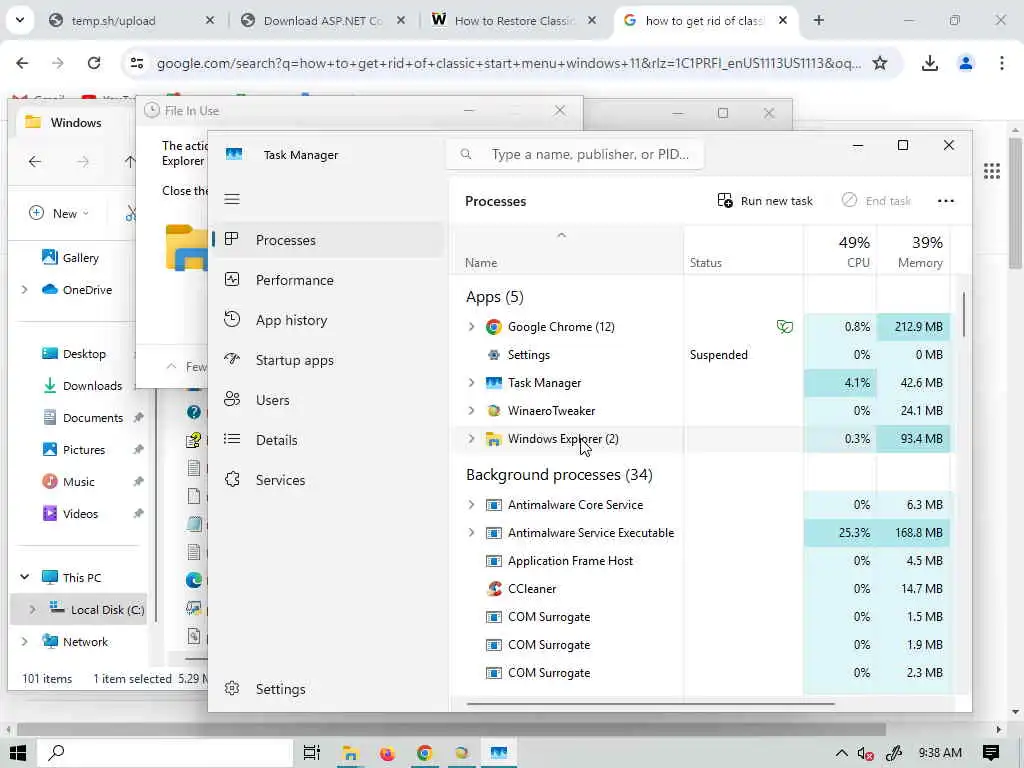This screenshot has width=1024, height=768.
Task: Expand OneDrive in File Explorer sidebar
Action: tap(24, 289)
